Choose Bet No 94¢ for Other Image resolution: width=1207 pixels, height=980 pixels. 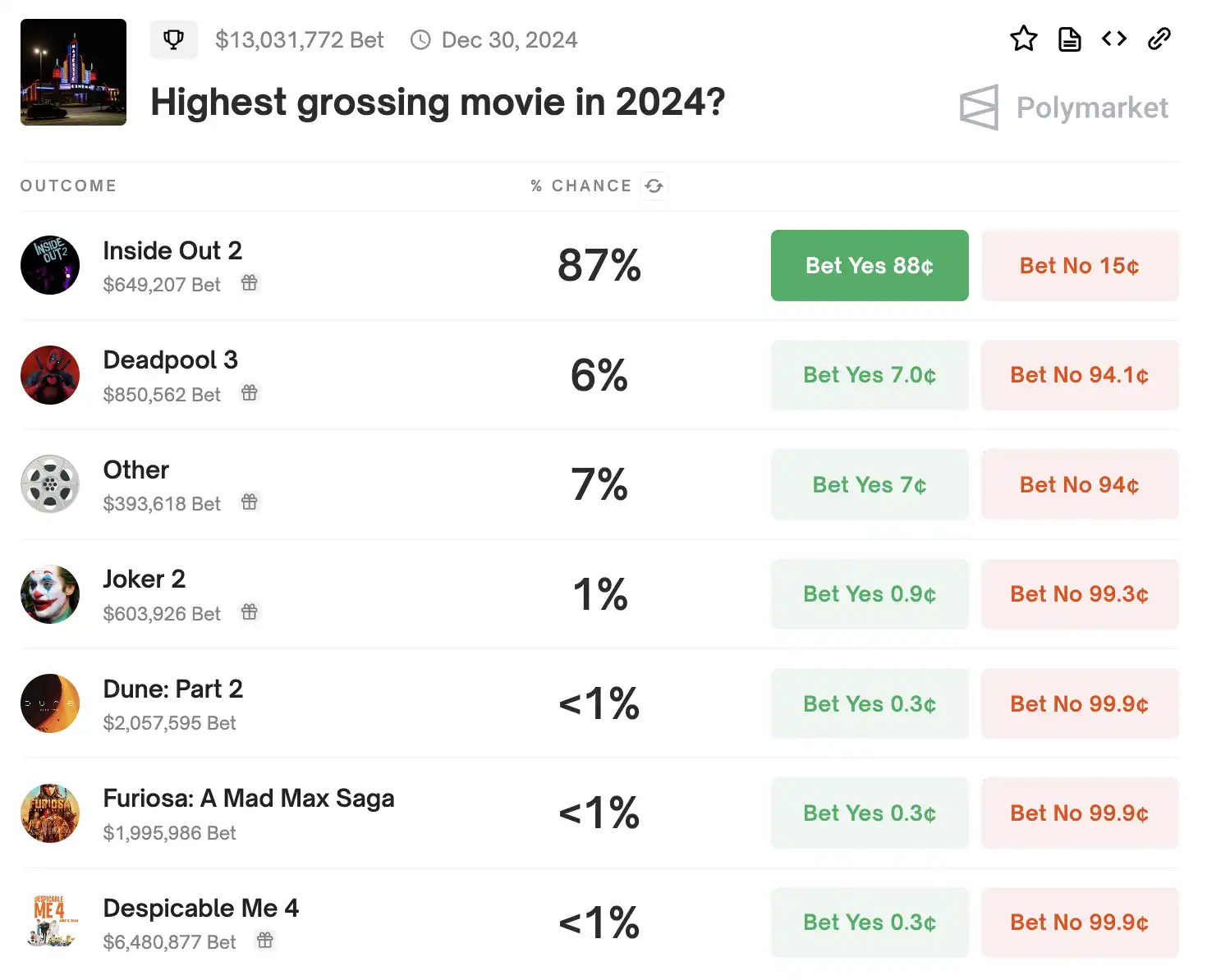coord(1079,485)
